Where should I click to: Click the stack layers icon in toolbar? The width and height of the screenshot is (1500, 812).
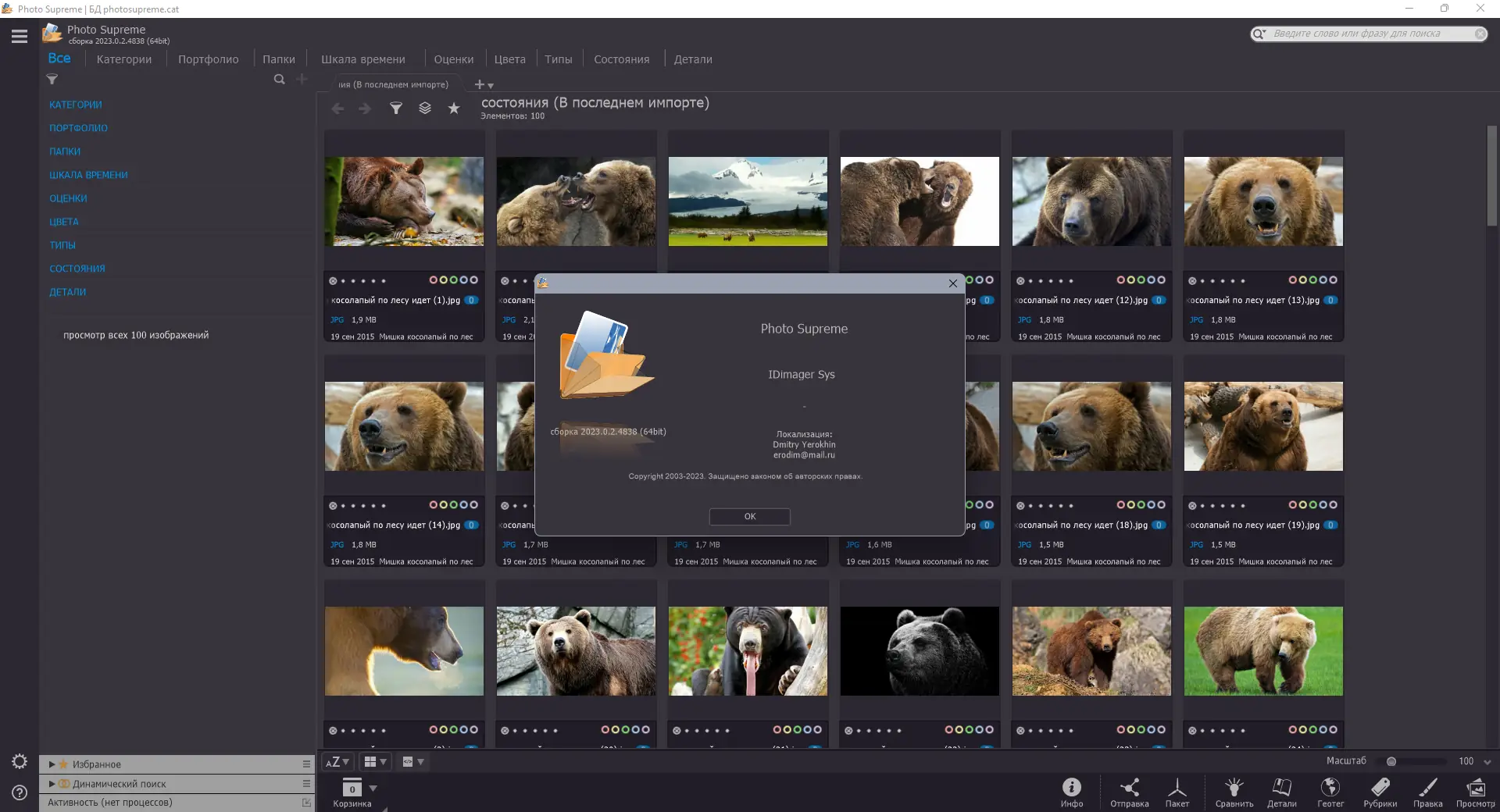[x=425, y=109]
